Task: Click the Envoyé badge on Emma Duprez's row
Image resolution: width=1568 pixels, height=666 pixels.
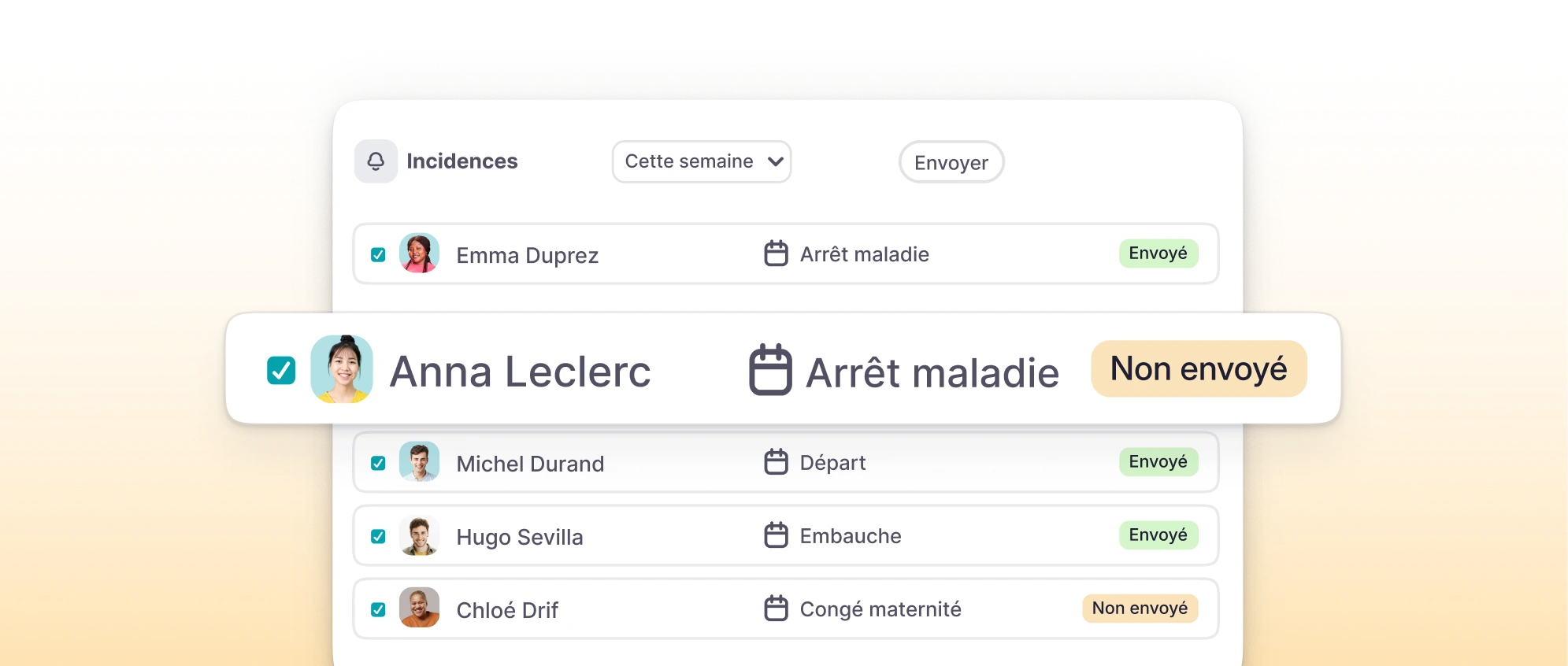Action: 1158,253
